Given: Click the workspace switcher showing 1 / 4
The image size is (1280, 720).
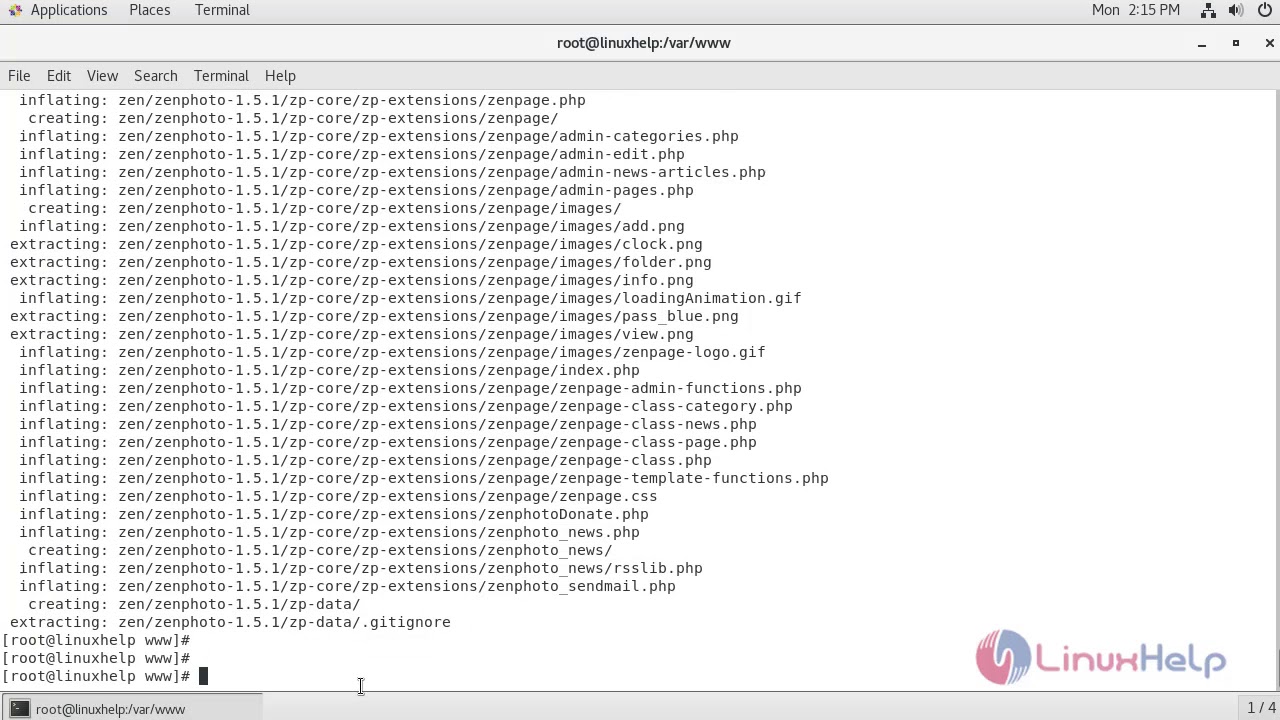Looking at the screenshot, I should click(x=1262, y=709).
